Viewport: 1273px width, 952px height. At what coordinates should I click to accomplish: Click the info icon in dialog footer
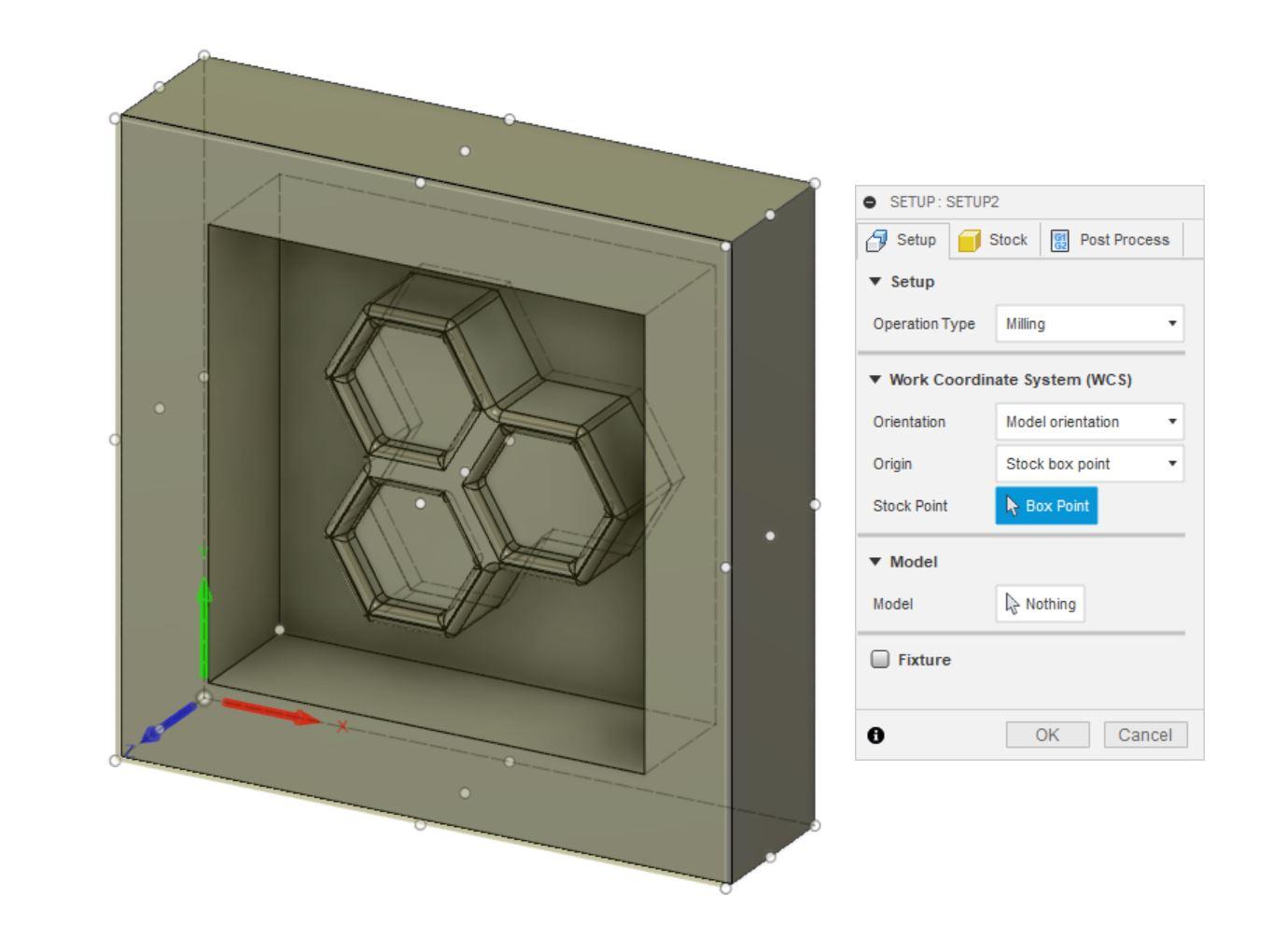[x=875, y=735]
